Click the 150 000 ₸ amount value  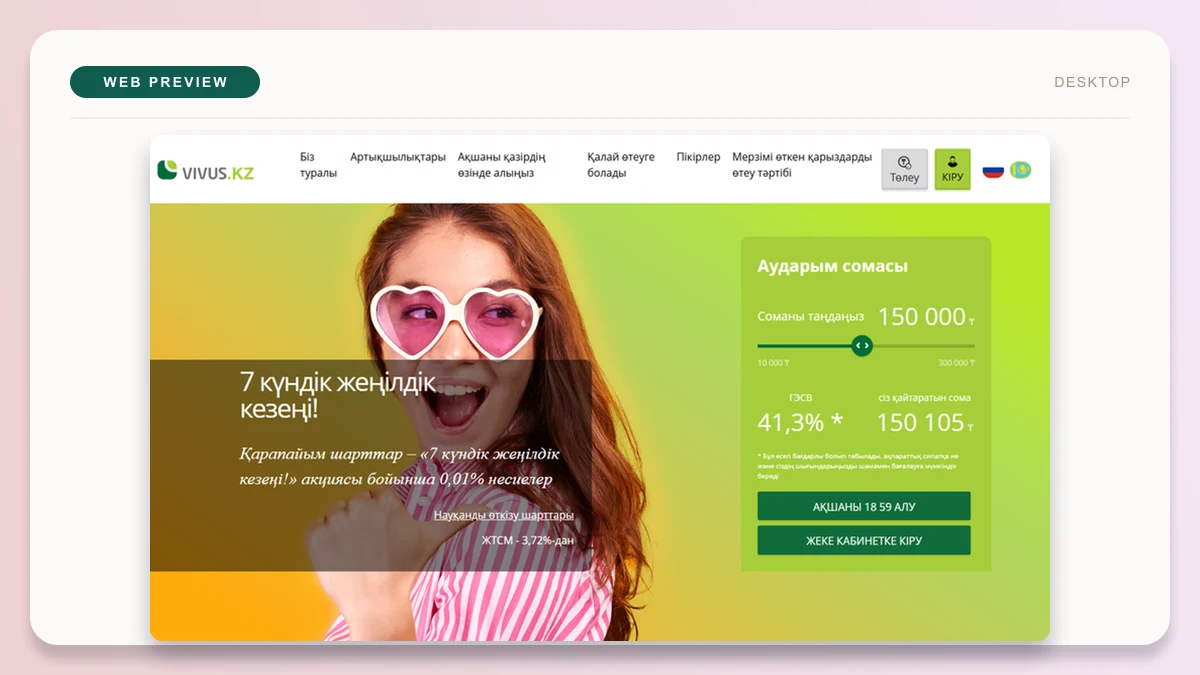pyautogui.click(x=926, y=317)
